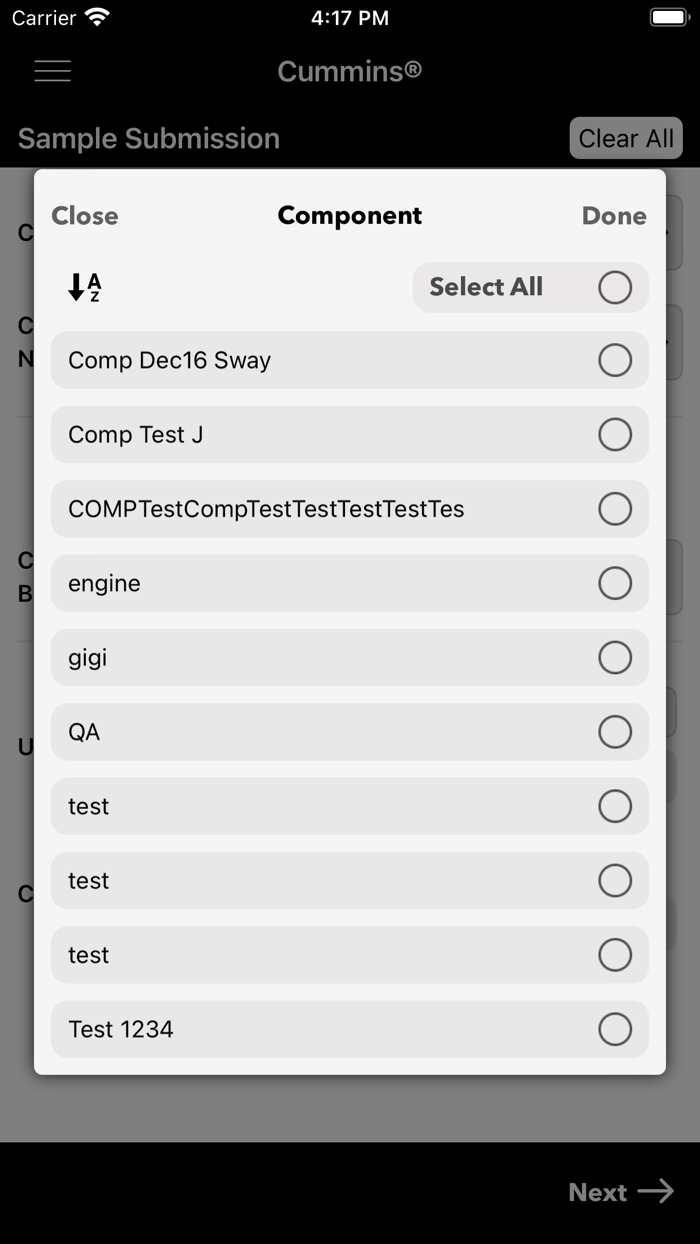Image resolution: width=700 pixels, height=1244 pixels.
Task: Select the Comp Dec16 Sway component
Action: [x=617, y=360]
